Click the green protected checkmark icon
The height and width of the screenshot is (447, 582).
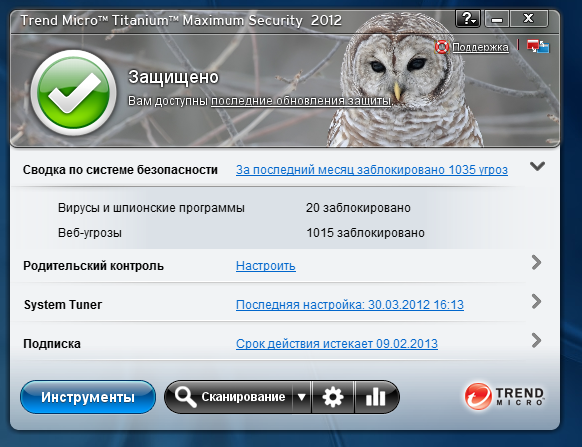pyautogui.click(x=73, y=92)
